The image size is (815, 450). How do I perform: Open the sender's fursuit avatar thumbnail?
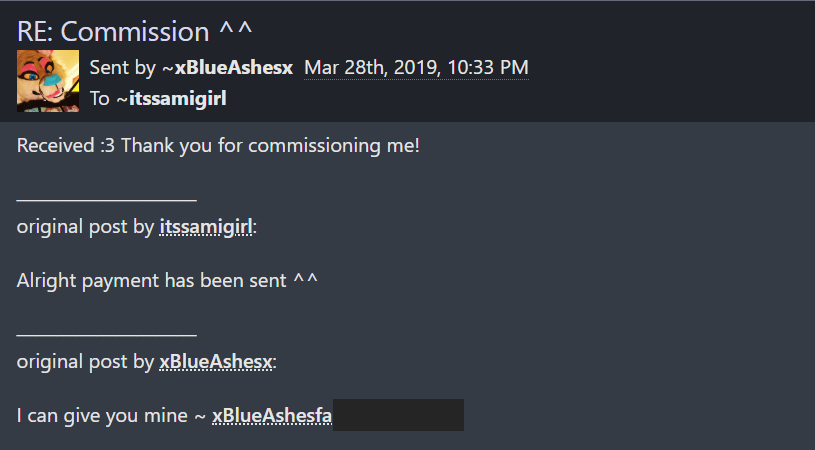click(x=48, y=81)
